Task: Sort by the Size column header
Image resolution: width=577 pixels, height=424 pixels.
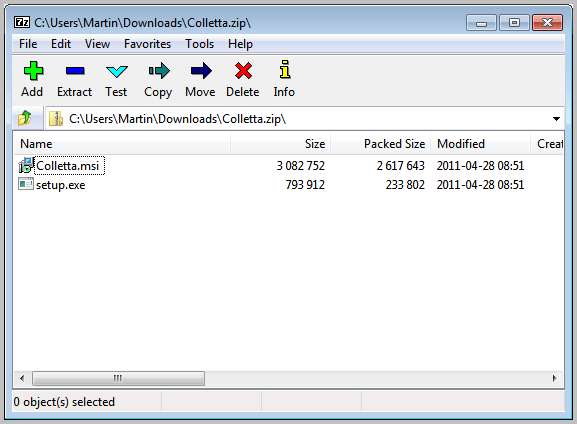Action: pos(280,144)
